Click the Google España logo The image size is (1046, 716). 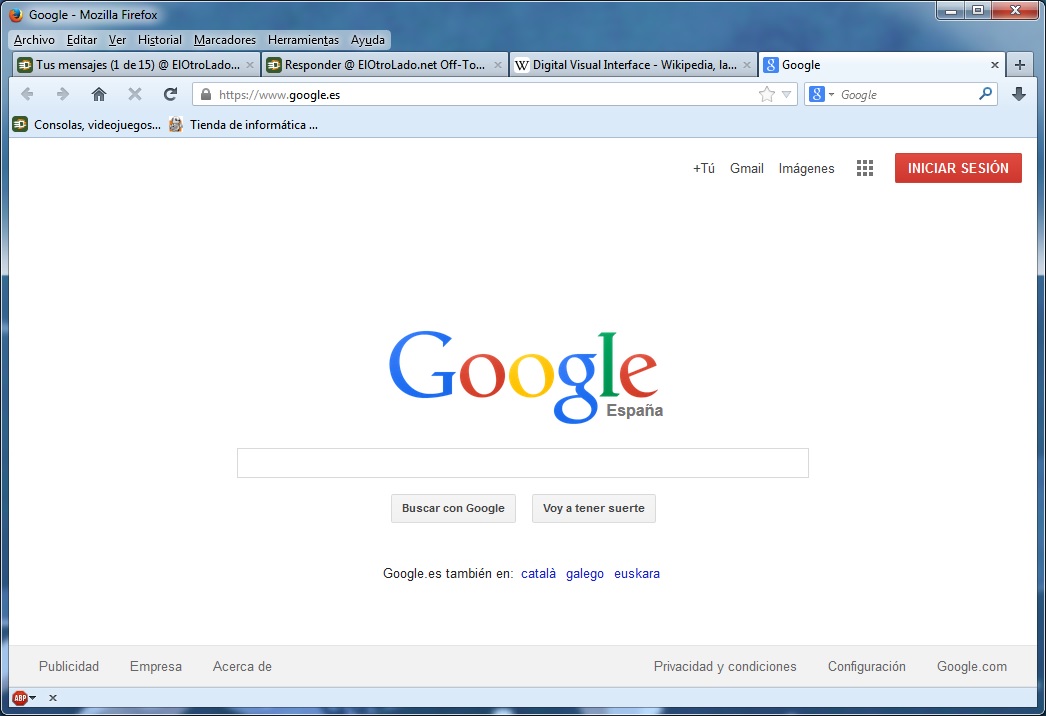[x=526, y=376]
